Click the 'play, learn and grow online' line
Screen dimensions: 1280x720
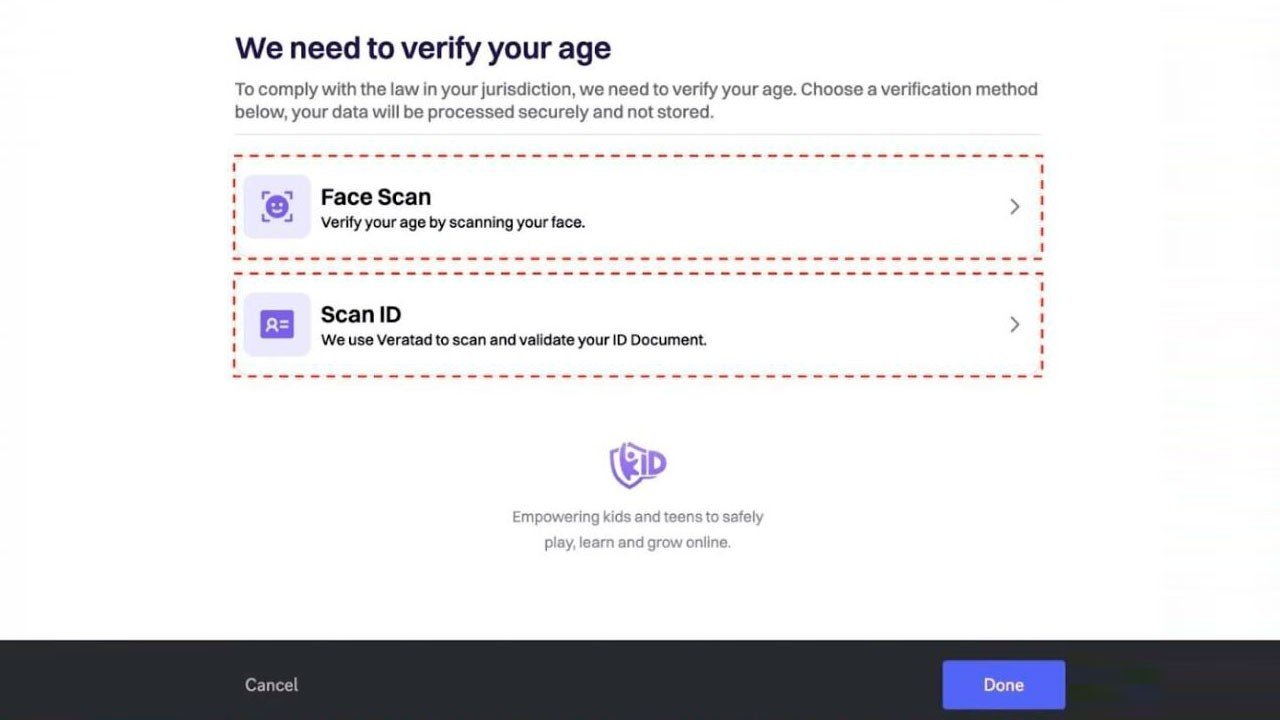click(638, 543)
